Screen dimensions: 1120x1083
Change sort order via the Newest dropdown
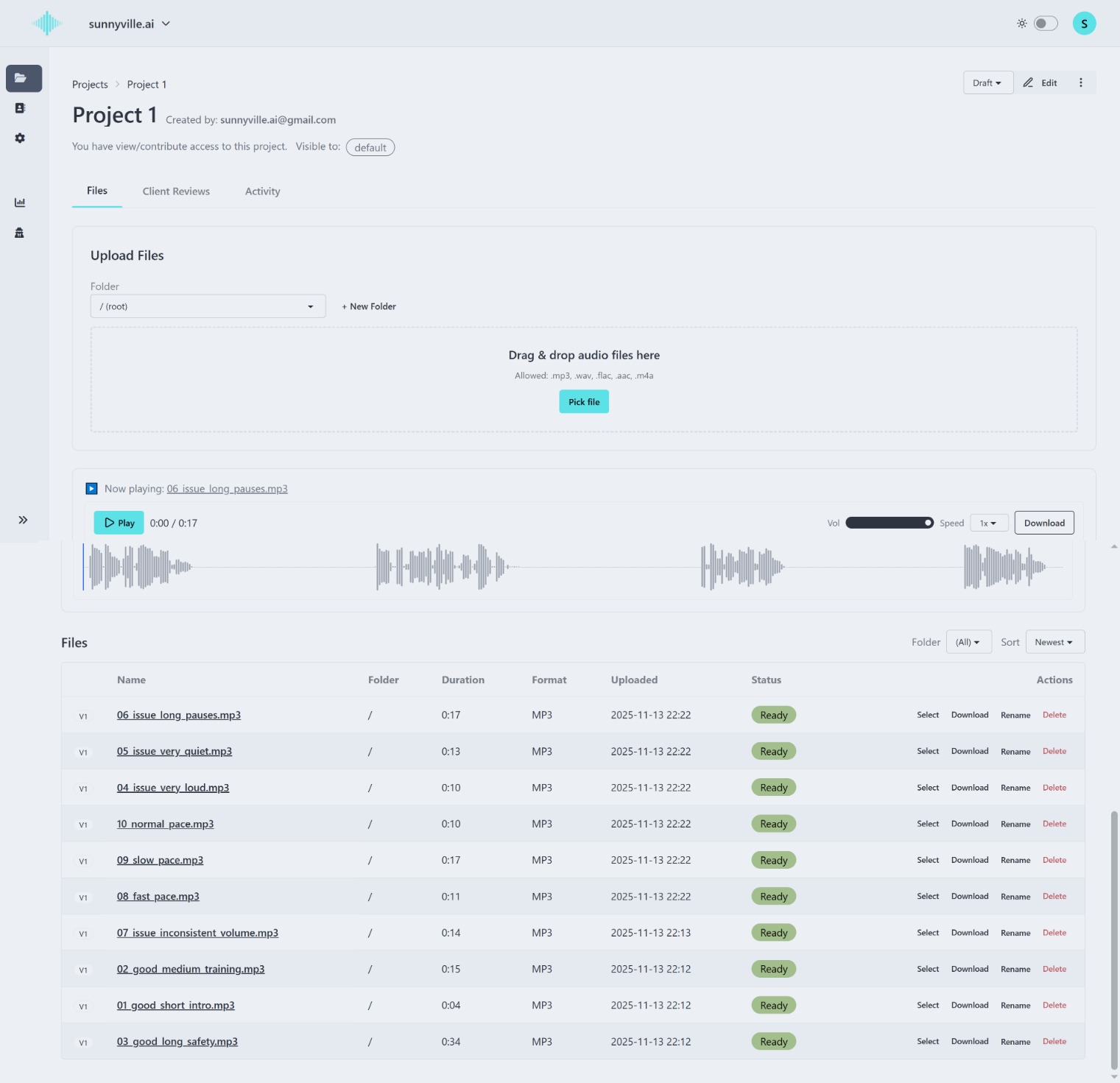pos(1054,641)
